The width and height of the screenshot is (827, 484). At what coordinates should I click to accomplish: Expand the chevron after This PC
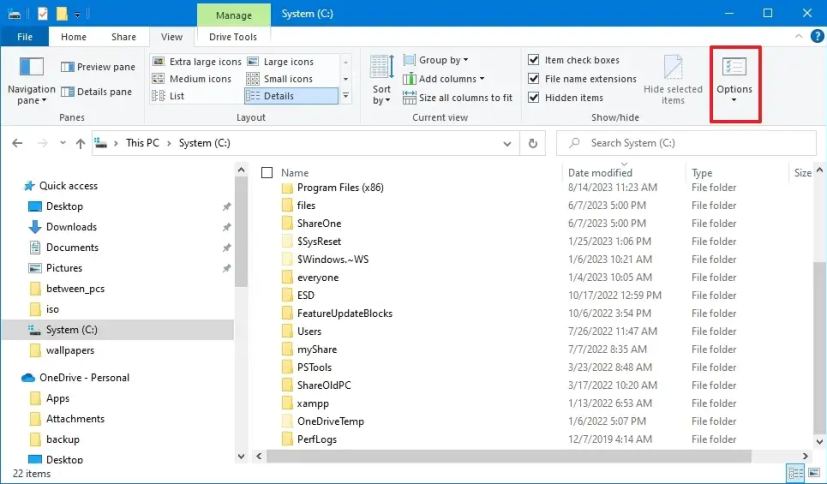[x=169, y=143]
